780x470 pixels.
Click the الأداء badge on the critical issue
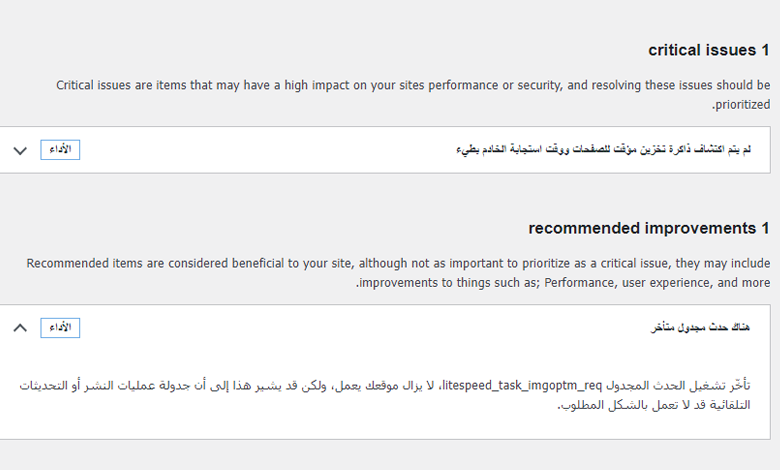pos(60,150)
